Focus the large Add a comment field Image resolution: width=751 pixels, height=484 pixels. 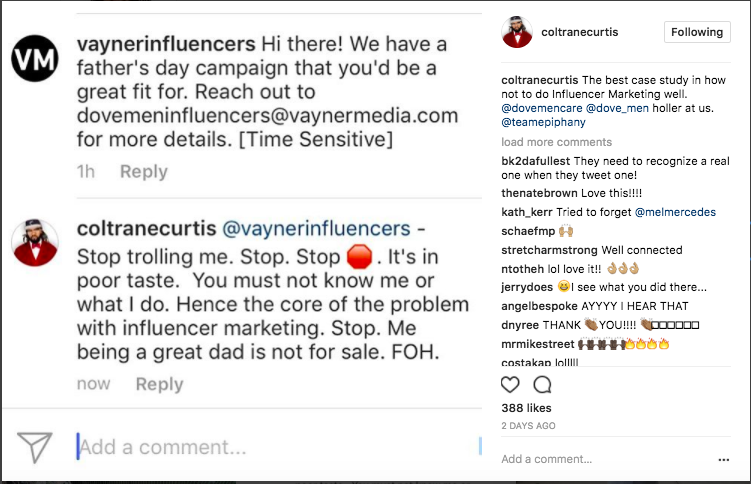[270, 446]
